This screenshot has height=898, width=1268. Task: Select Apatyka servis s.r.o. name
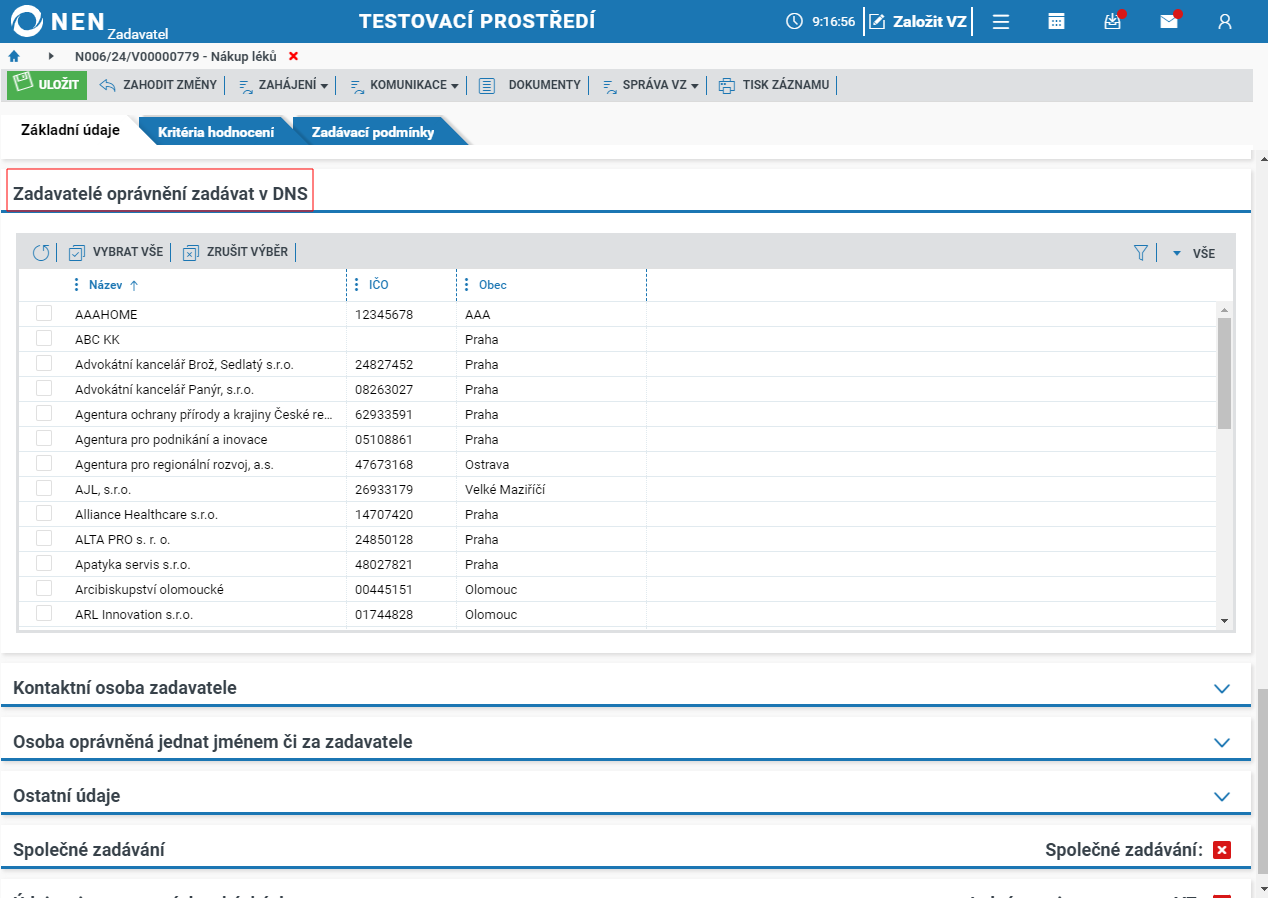133,565
